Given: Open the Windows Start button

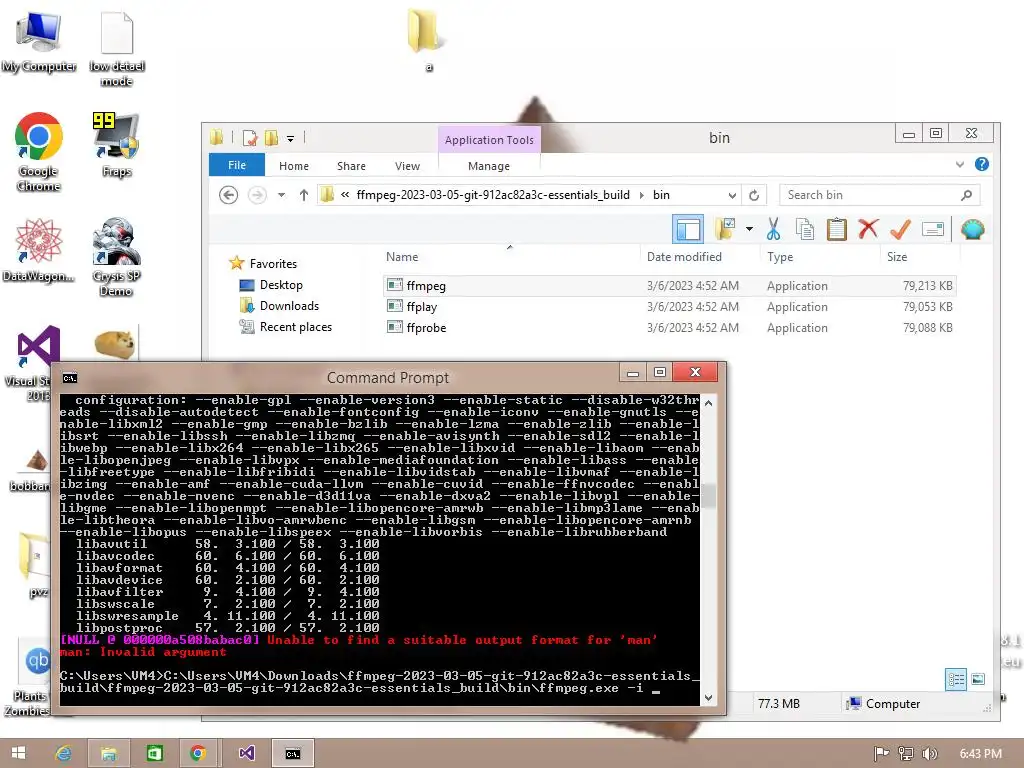Looking at the screenshot, I should pos(18,753).
